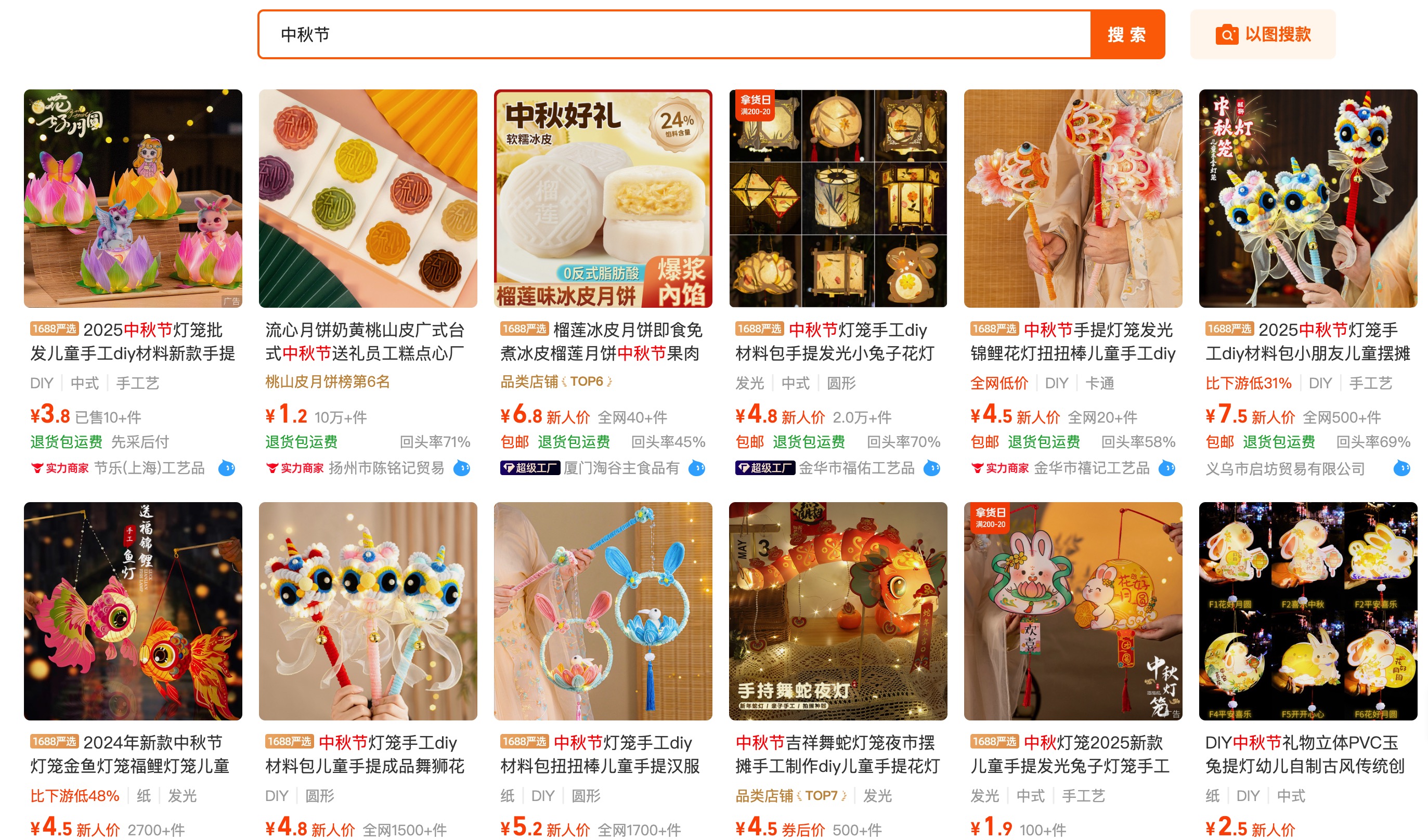
Task: Open chat icon beside 金华市禧记工艺品
Action: 1167,468
